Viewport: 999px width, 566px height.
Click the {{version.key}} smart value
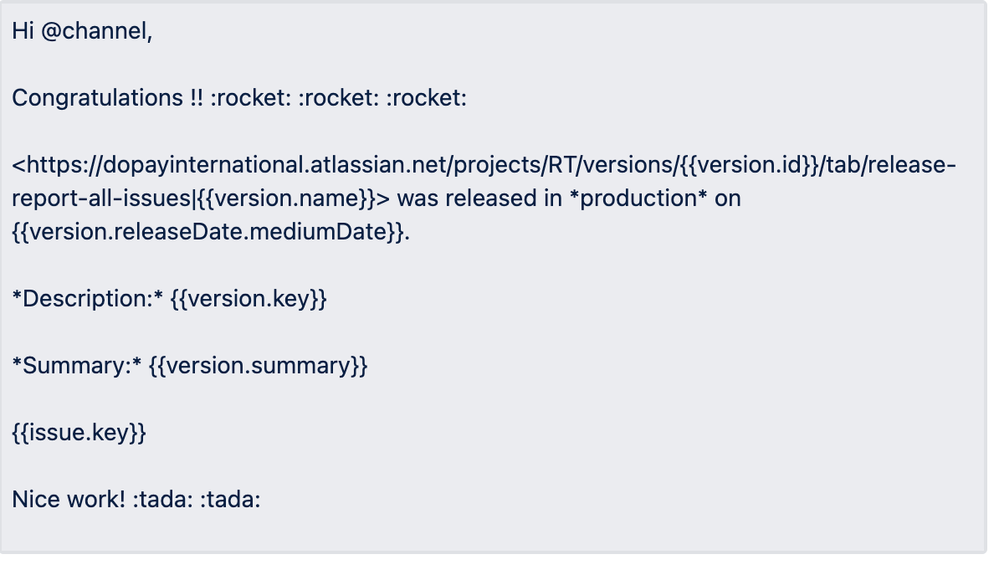click(248, 299)
